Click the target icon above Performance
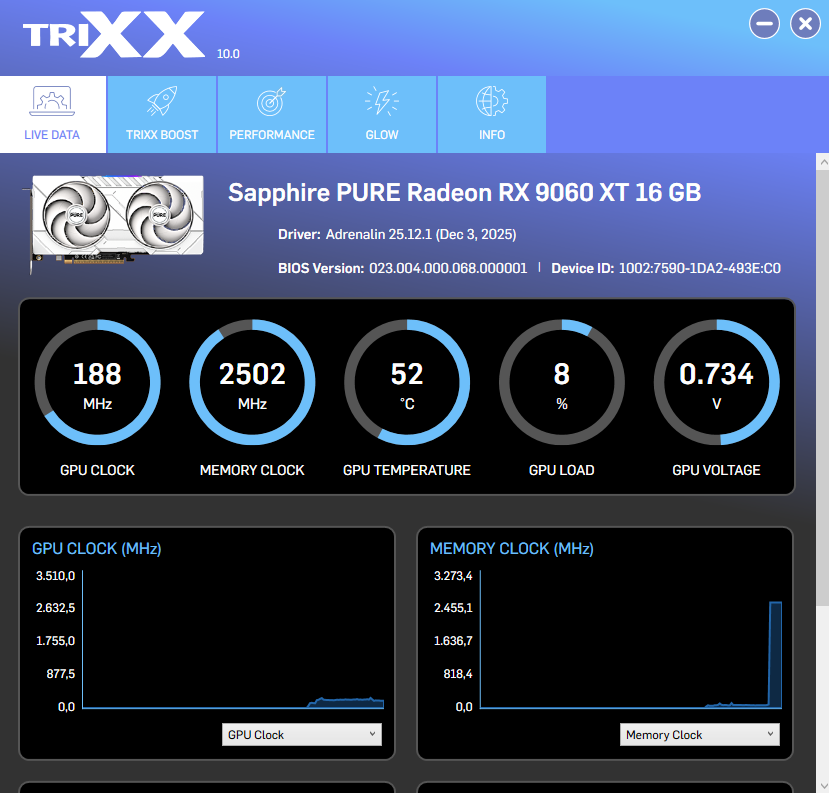 tap(271, 101)
